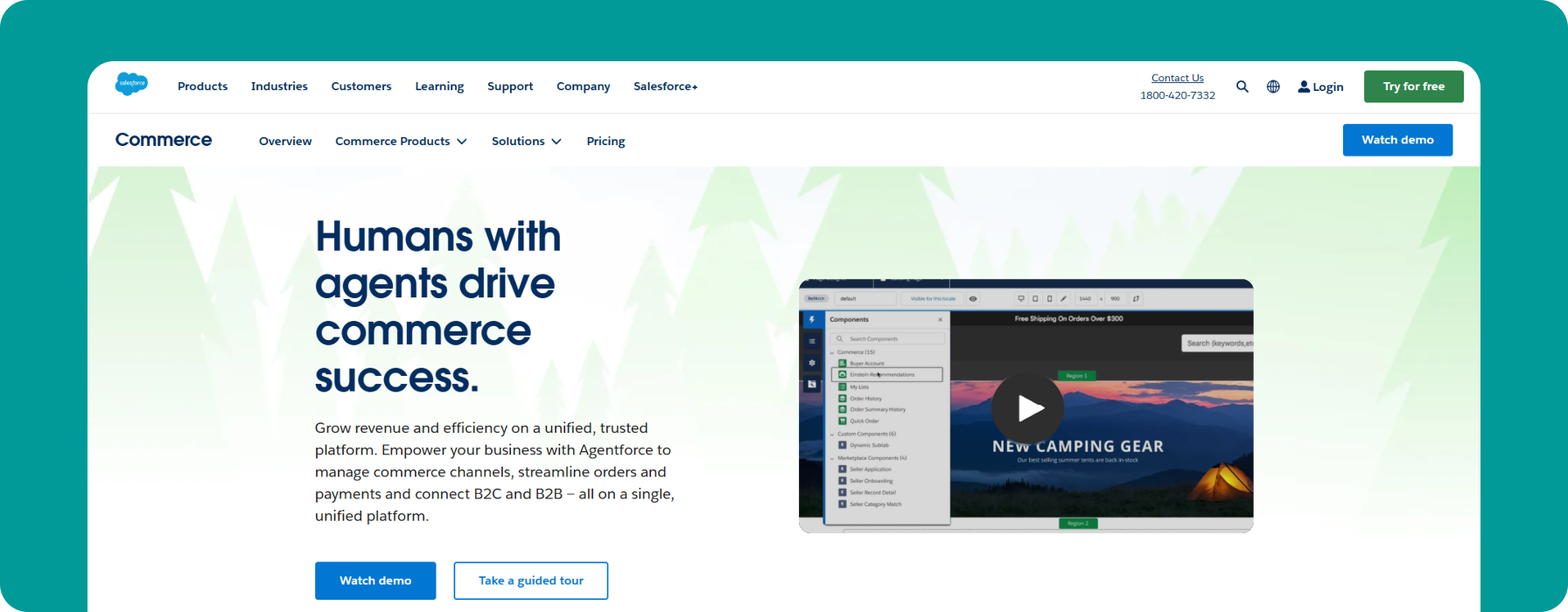Image resolution: width=1568 pixels, height=612 pixels.
Task: Open the Learning menu
Action: point(439,87)
